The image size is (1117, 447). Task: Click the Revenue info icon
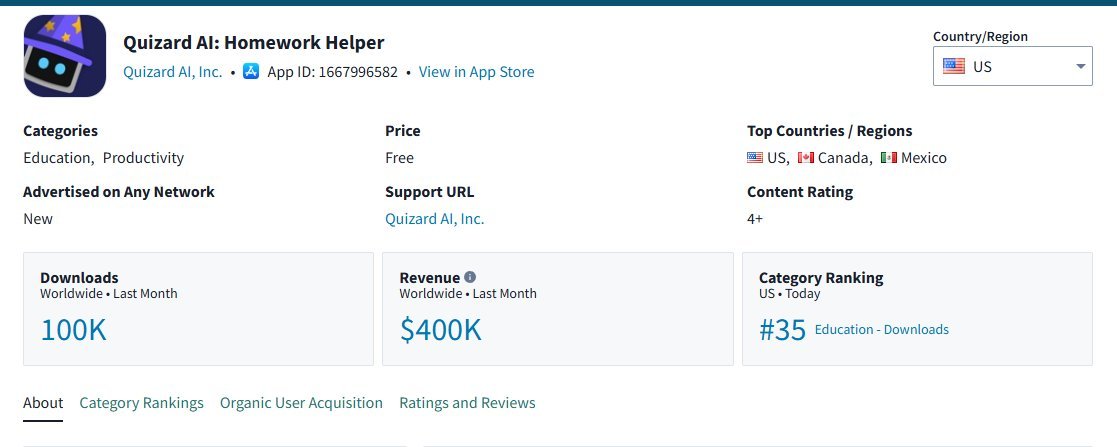pos(470,277)
